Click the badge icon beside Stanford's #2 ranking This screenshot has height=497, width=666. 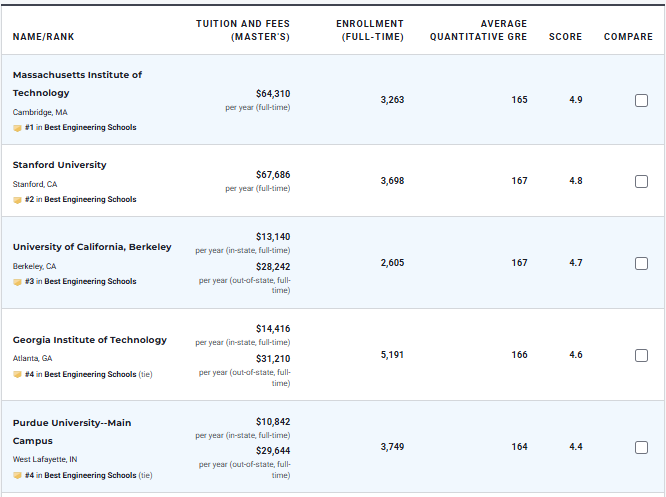(x=17, y=200)
